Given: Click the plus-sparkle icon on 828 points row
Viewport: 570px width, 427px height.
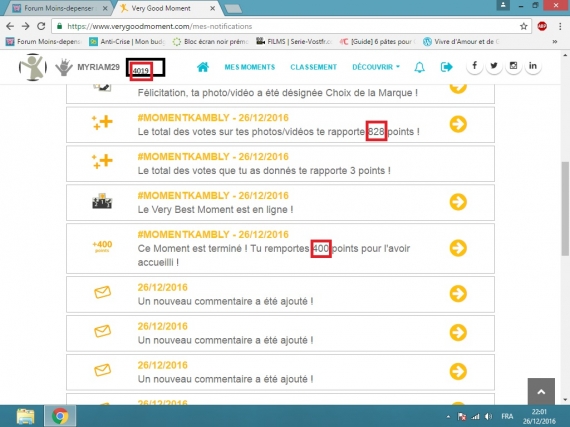Looking at the screenshot, I should pyautogui.click(x=102, y=122).
